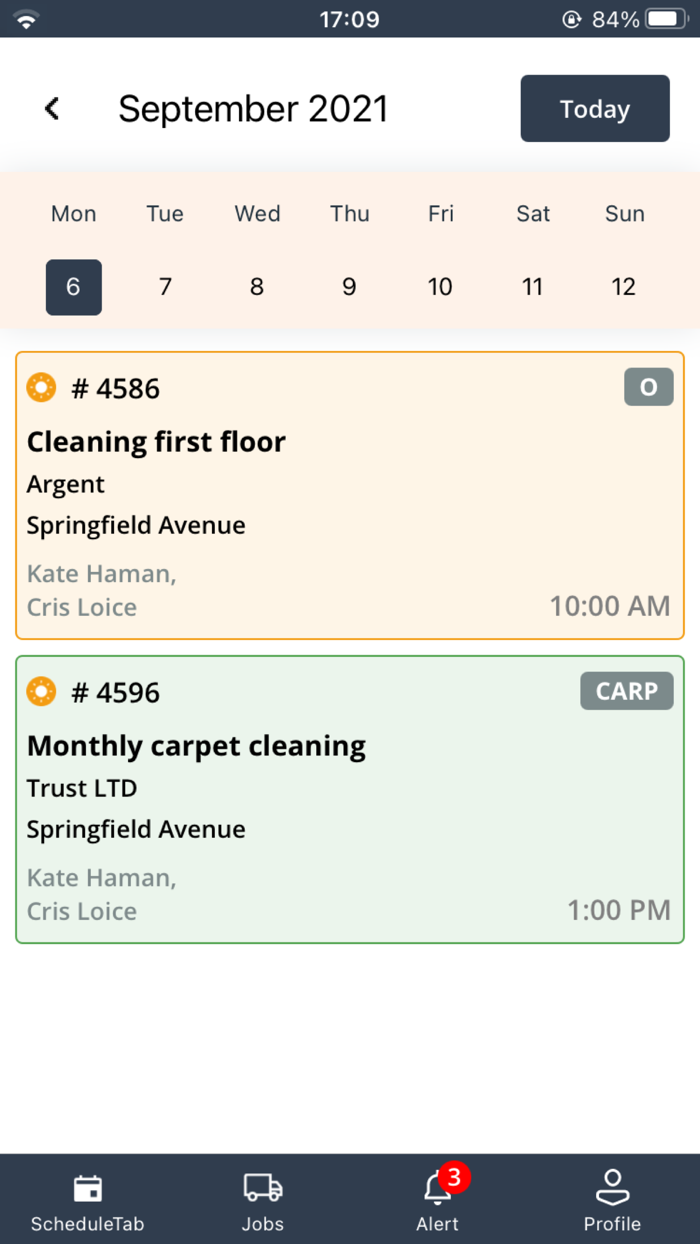This screenshot has height=1244, width=700.
Task: Select Tuesday the 7th
Action: tap(165, 287)
